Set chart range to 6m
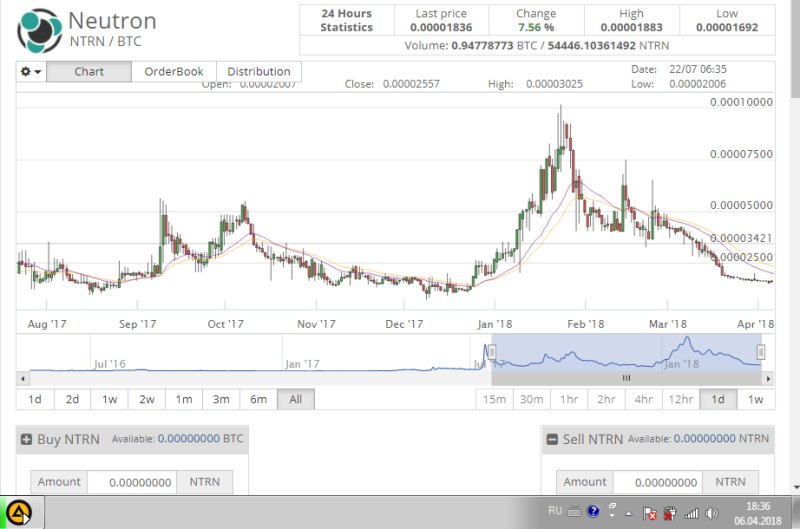This screenshot has width=800, height=529. pyautogui.click(x=258, y=399)
